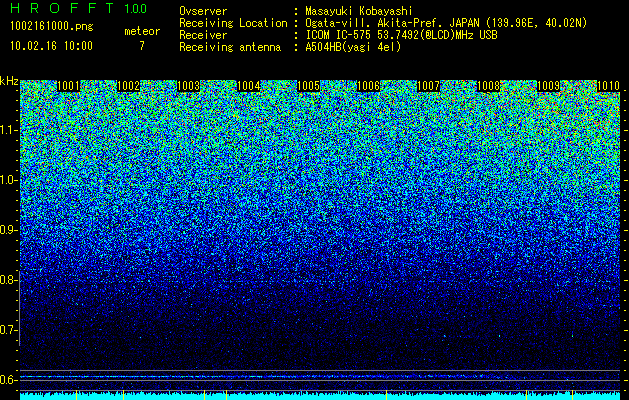Click the Ovserver field label

[203, 12]
